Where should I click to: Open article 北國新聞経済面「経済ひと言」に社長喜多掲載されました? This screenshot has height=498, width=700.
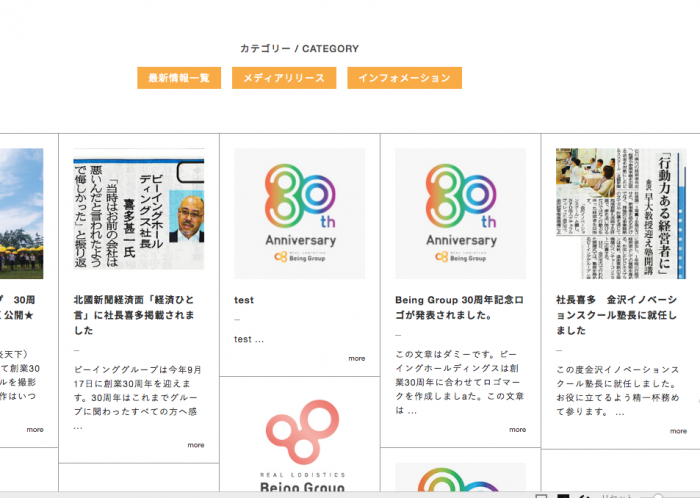tap(134, 315)
